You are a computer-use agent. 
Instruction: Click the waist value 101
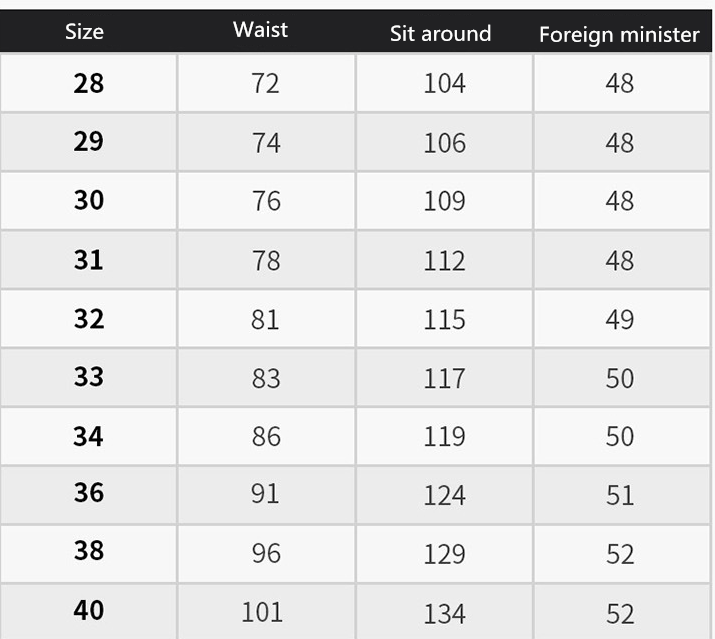pyautogui.click(x=262, y=611)
